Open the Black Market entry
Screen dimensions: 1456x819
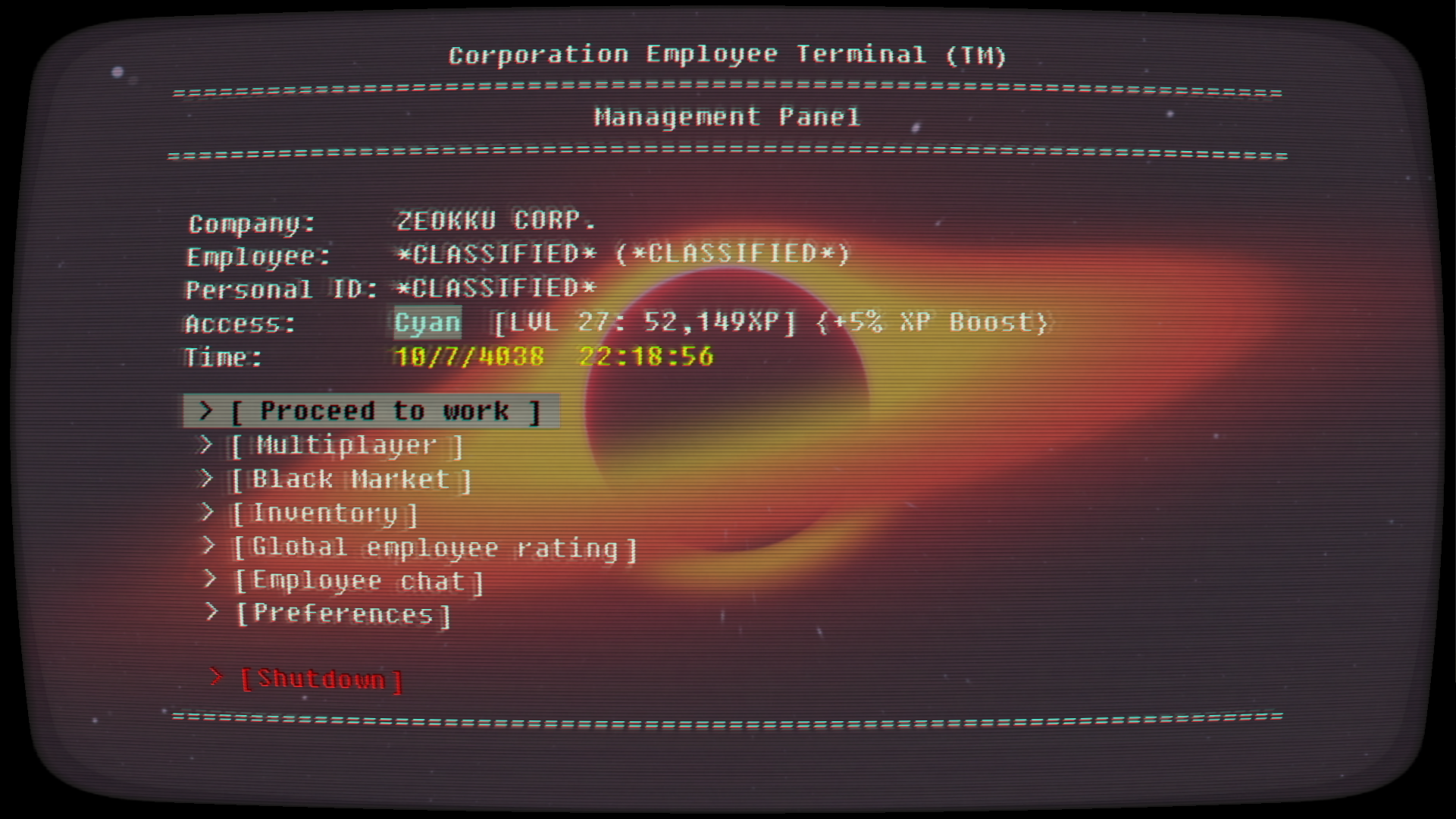(x=351, y=480)
